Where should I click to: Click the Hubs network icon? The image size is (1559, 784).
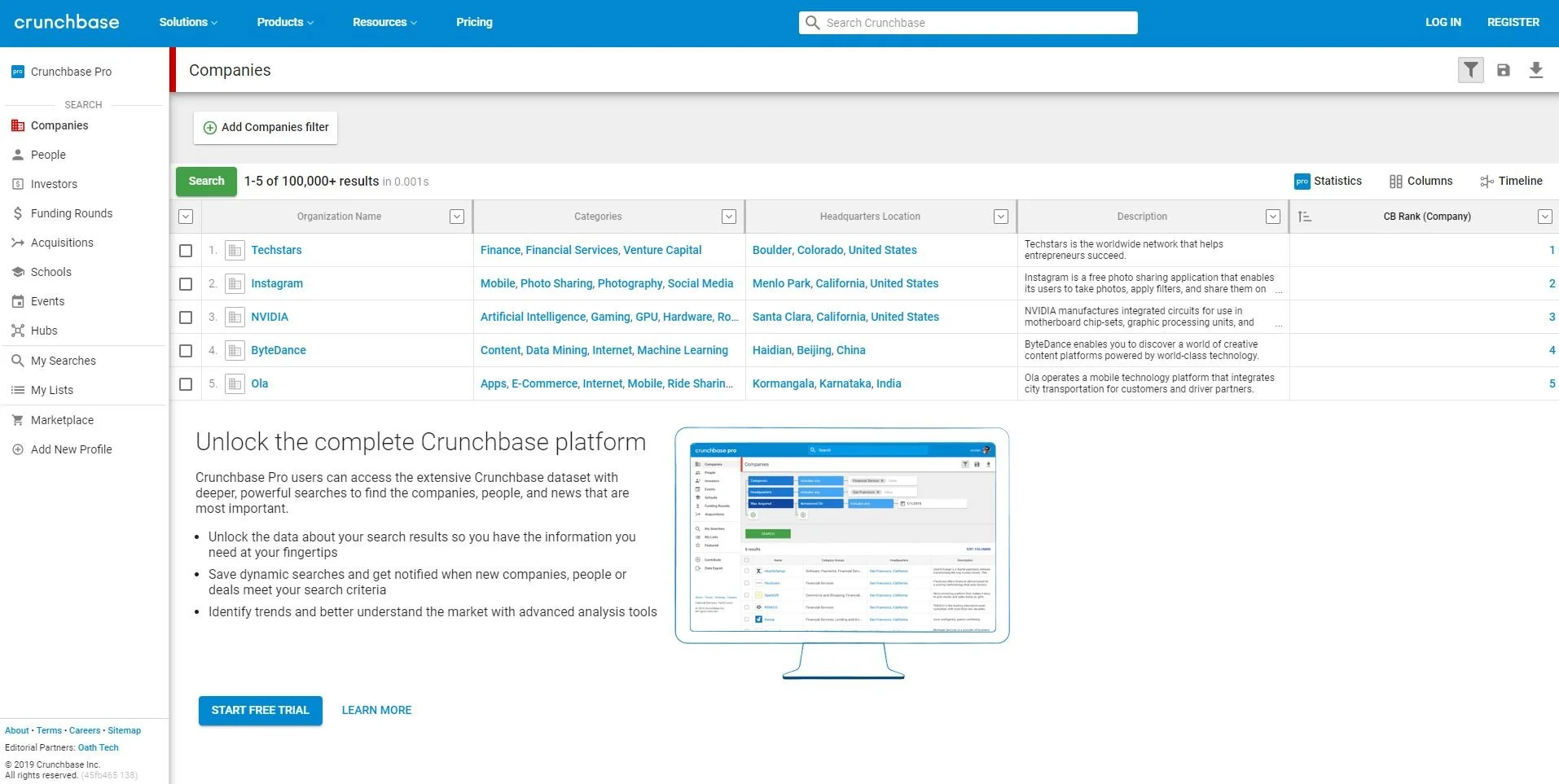[18, 331]
